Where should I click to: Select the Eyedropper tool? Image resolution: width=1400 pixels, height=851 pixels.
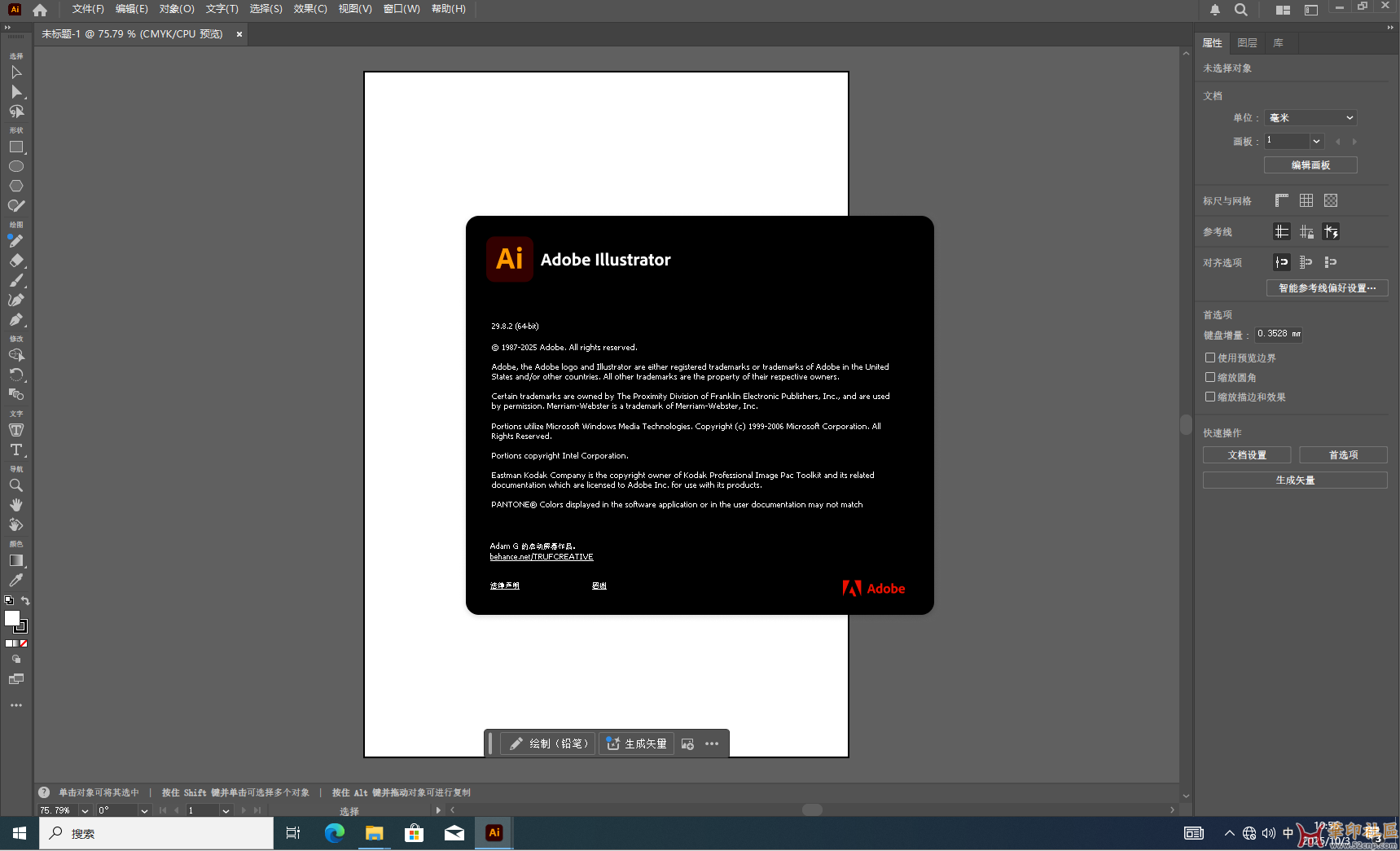pyautogui.click(x=15, y=581)
